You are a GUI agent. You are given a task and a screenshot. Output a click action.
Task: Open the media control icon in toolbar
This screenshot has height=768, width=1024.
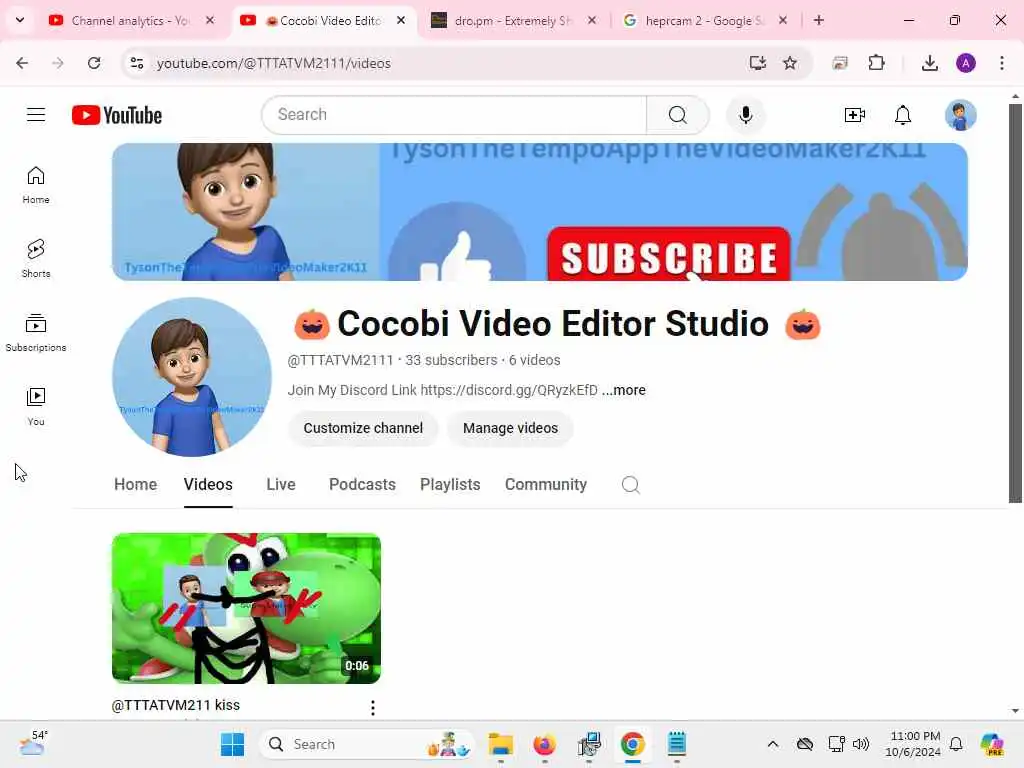(x=840, y=63)
